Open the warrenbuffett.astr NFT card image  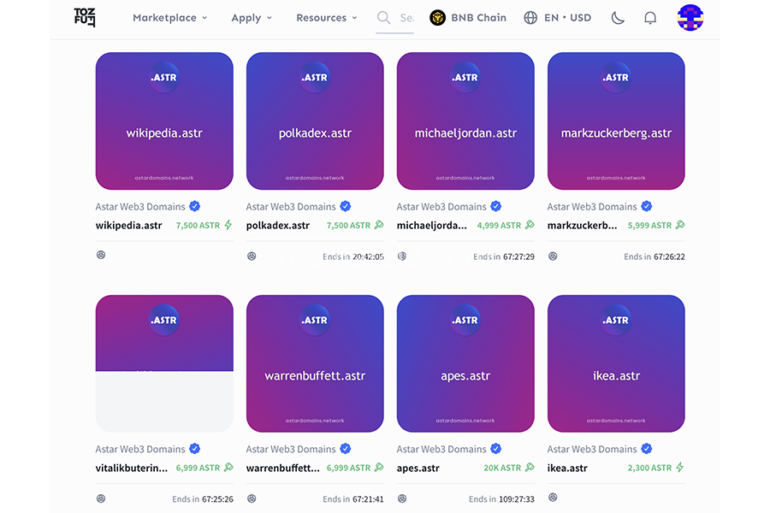point(314,363)
